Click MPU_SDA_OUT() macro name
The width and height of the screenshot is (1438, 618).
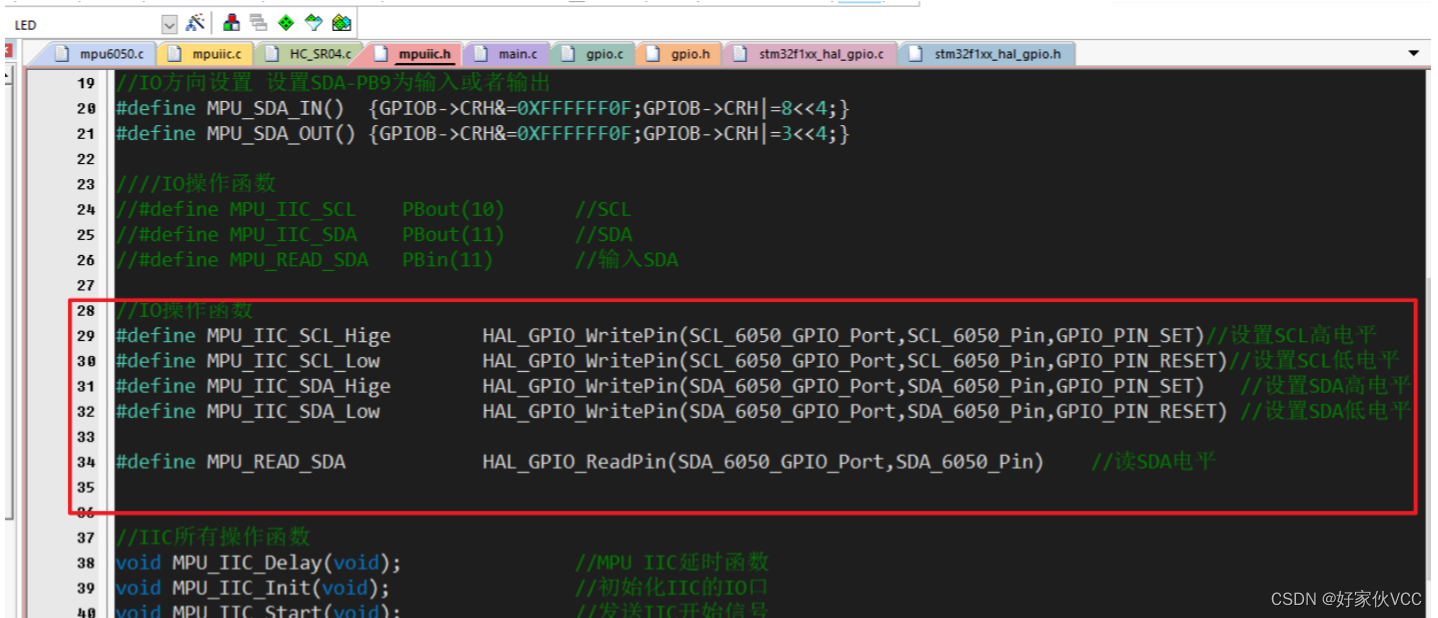coord(281,133)
